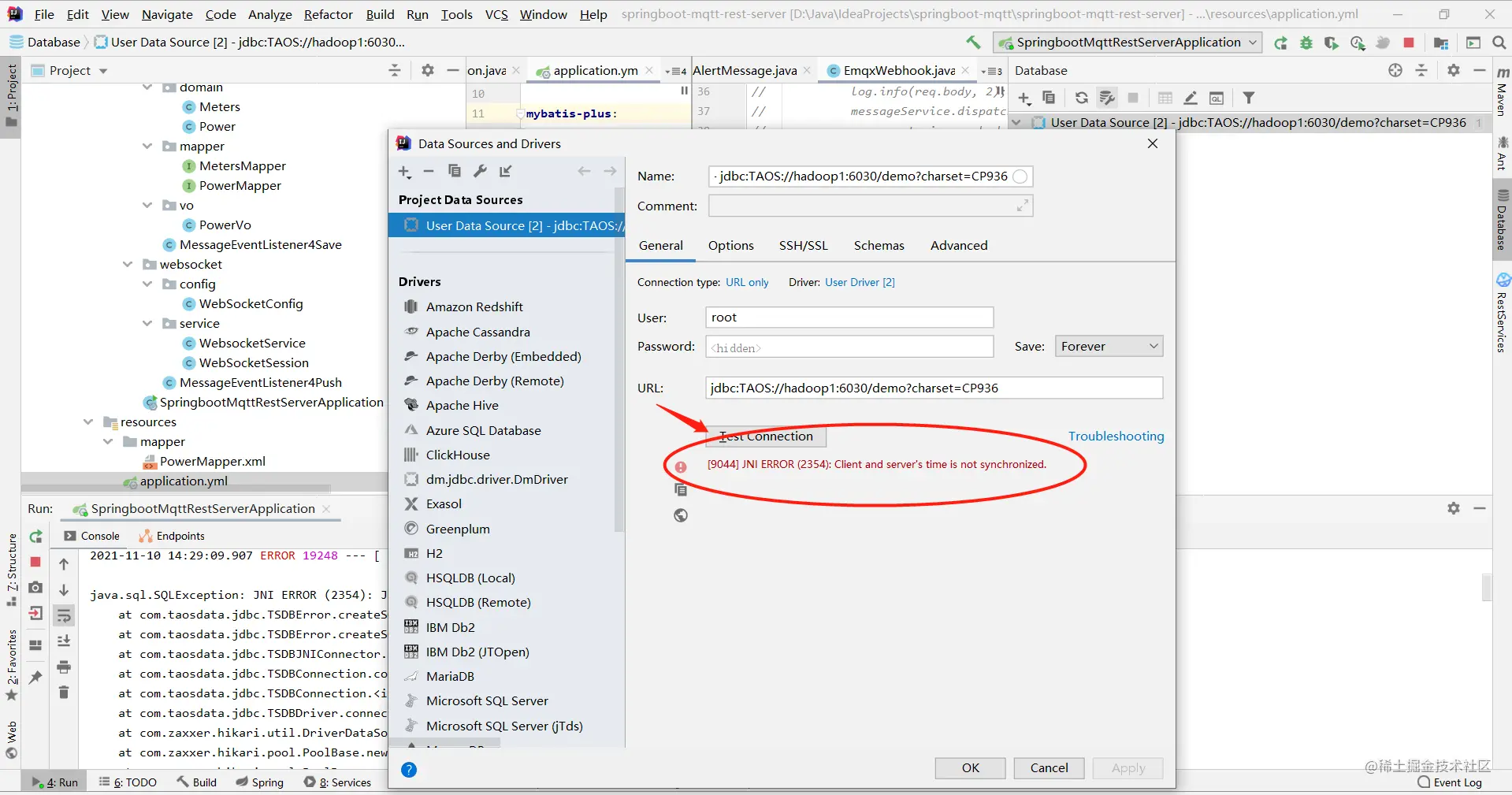Collapse the websocket folder in the Project tree

127,264
